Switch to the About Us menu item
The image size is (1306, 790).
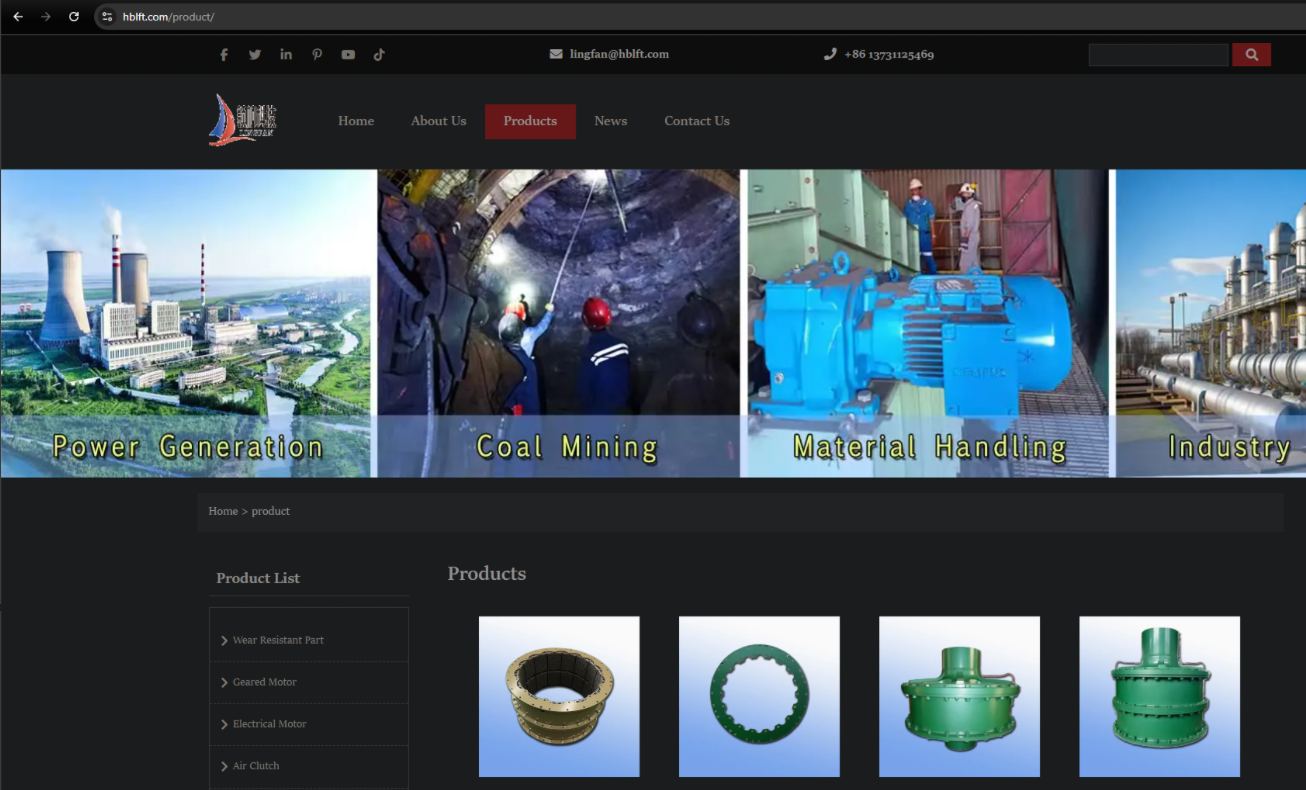438,121
